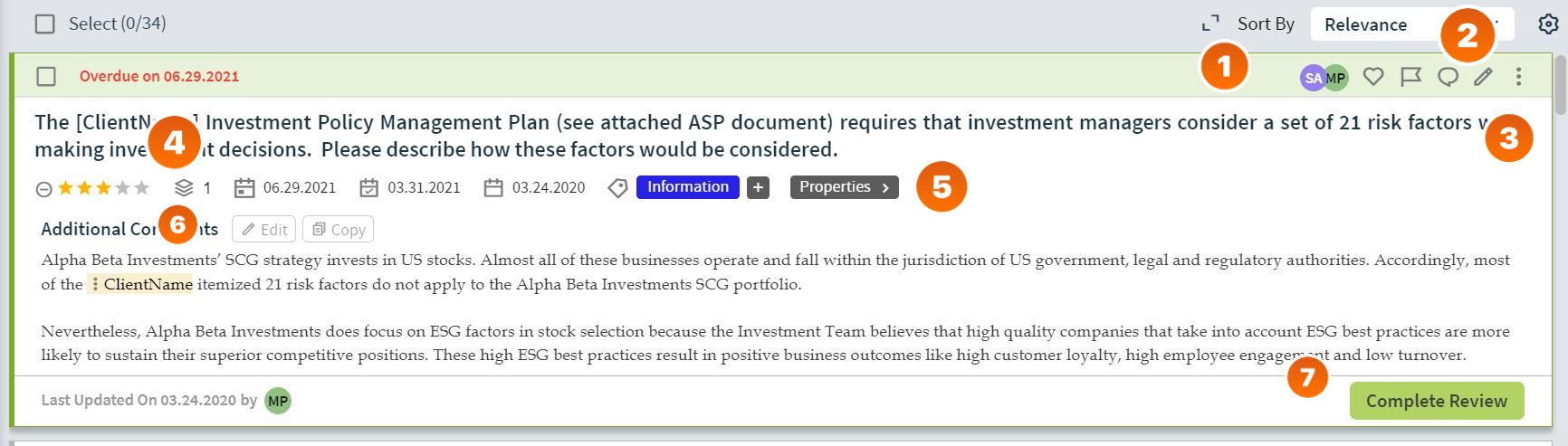Click the settings gear icon

point(1548,24)
